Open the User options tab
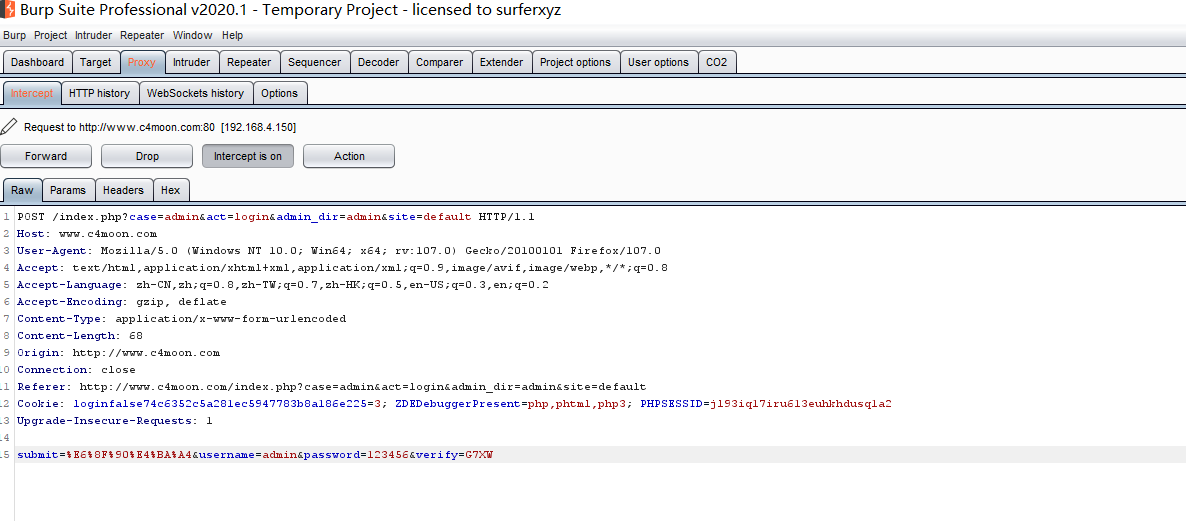Image resolution: width=1186 pixels, height=521 pixels. pyautogui.click(x=659, y=63)
